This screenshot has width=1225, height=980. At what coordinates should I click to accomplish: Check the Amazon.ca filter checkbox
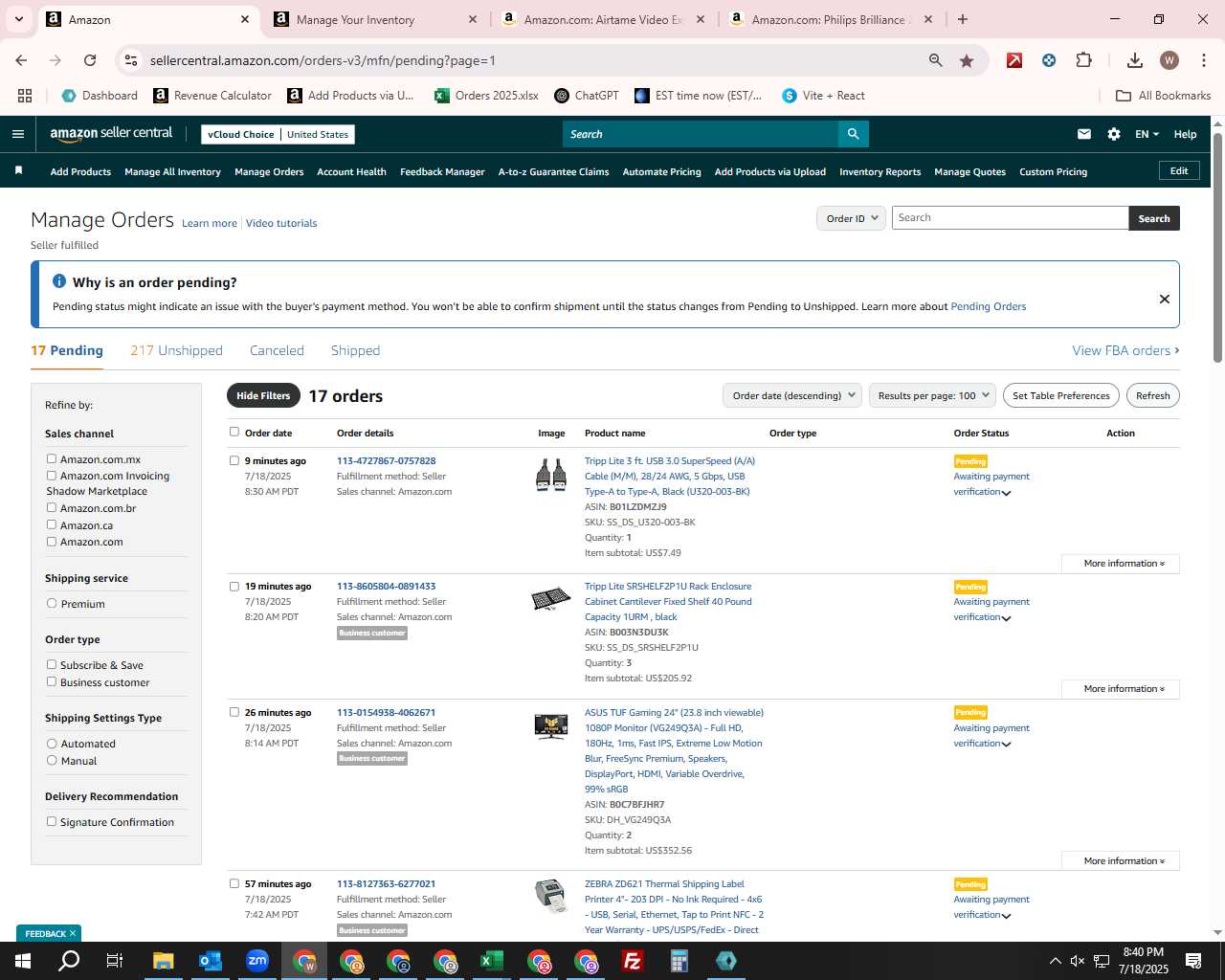point(52,524)
